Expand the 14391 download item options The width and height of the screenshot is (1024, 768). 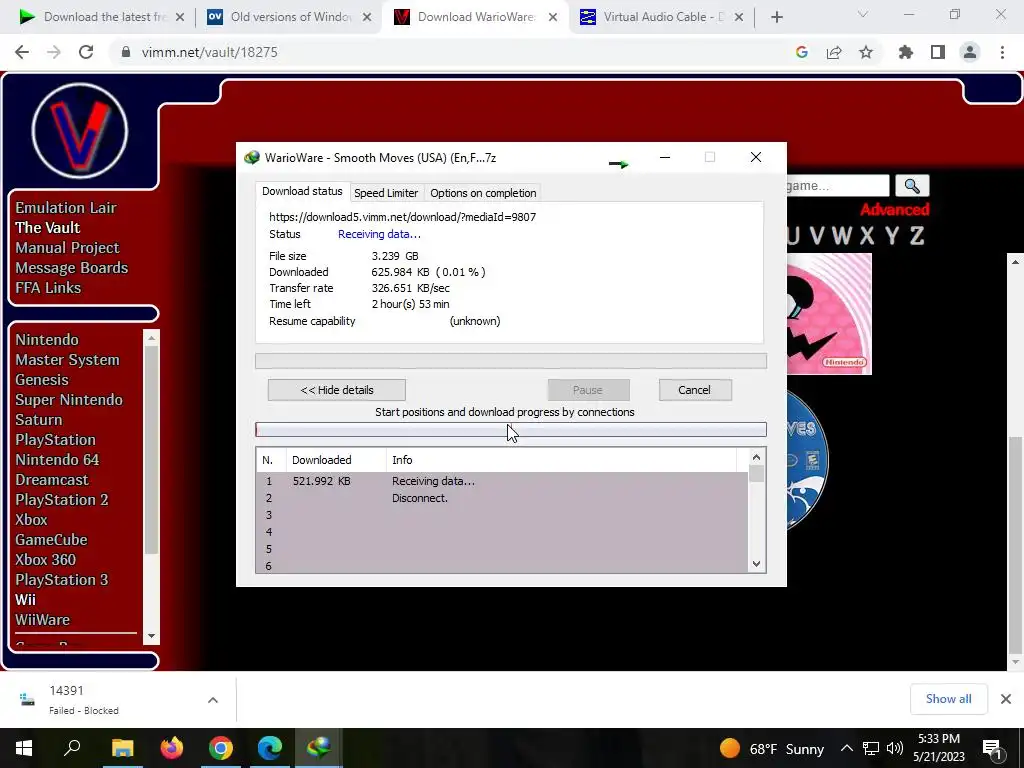pos(213,700)
